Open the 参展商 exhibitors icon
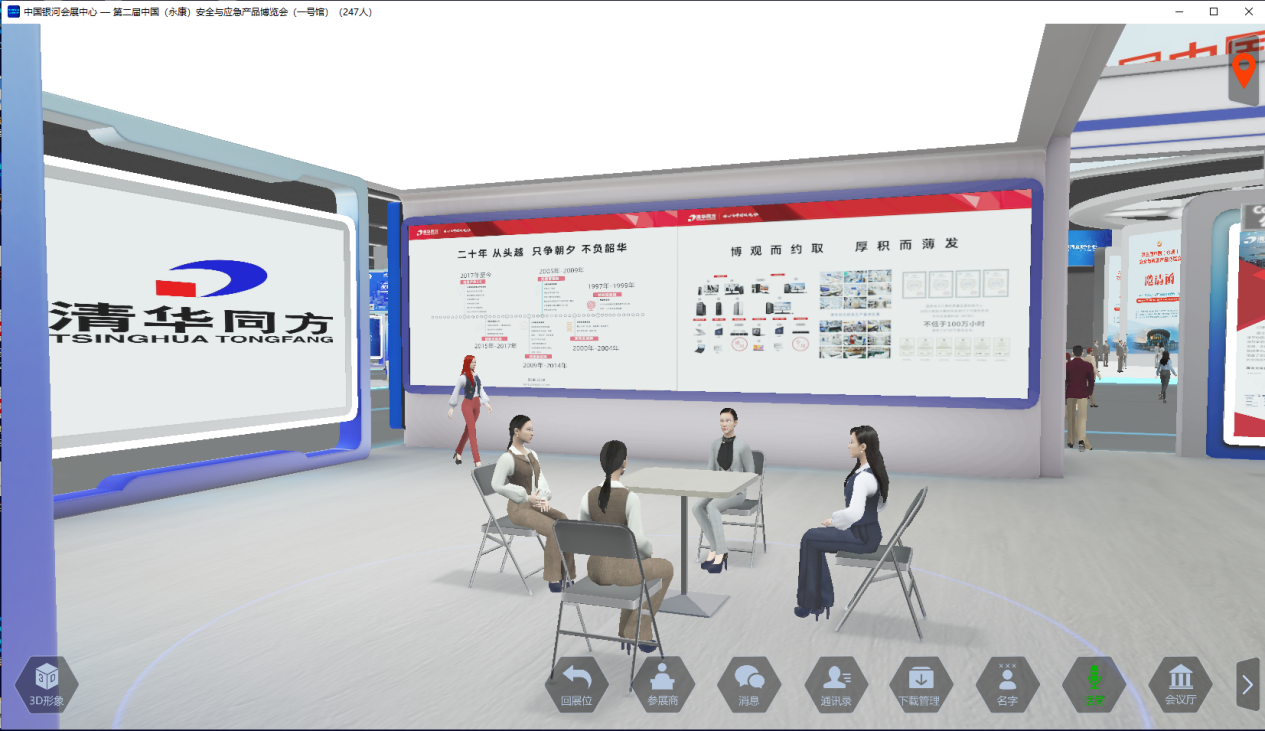Image resolution: width=1265 pixels, height=731 pixels. tap(663, 685)
